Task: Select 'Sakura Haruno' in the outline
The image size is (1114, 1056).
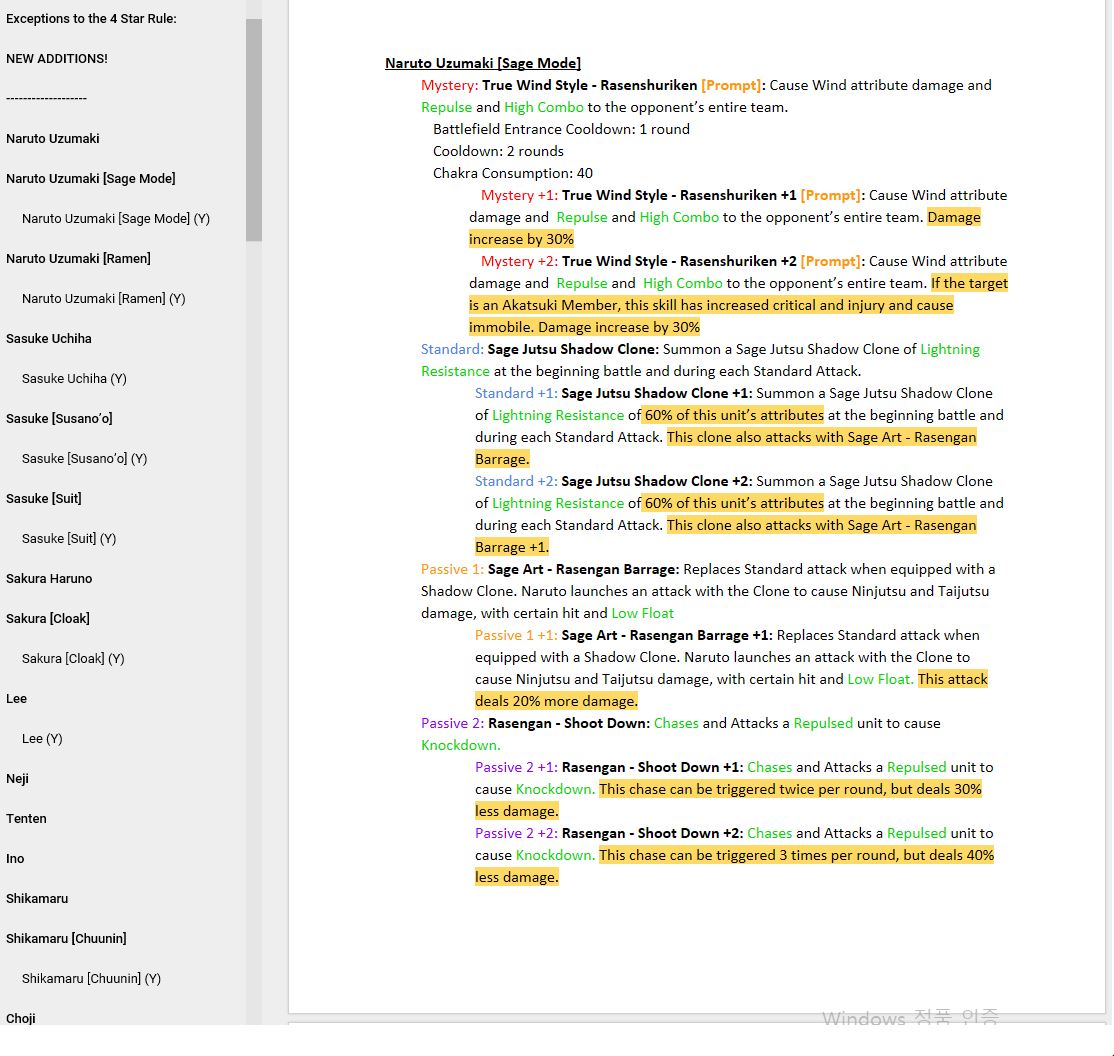Action: tap(49, 578)
